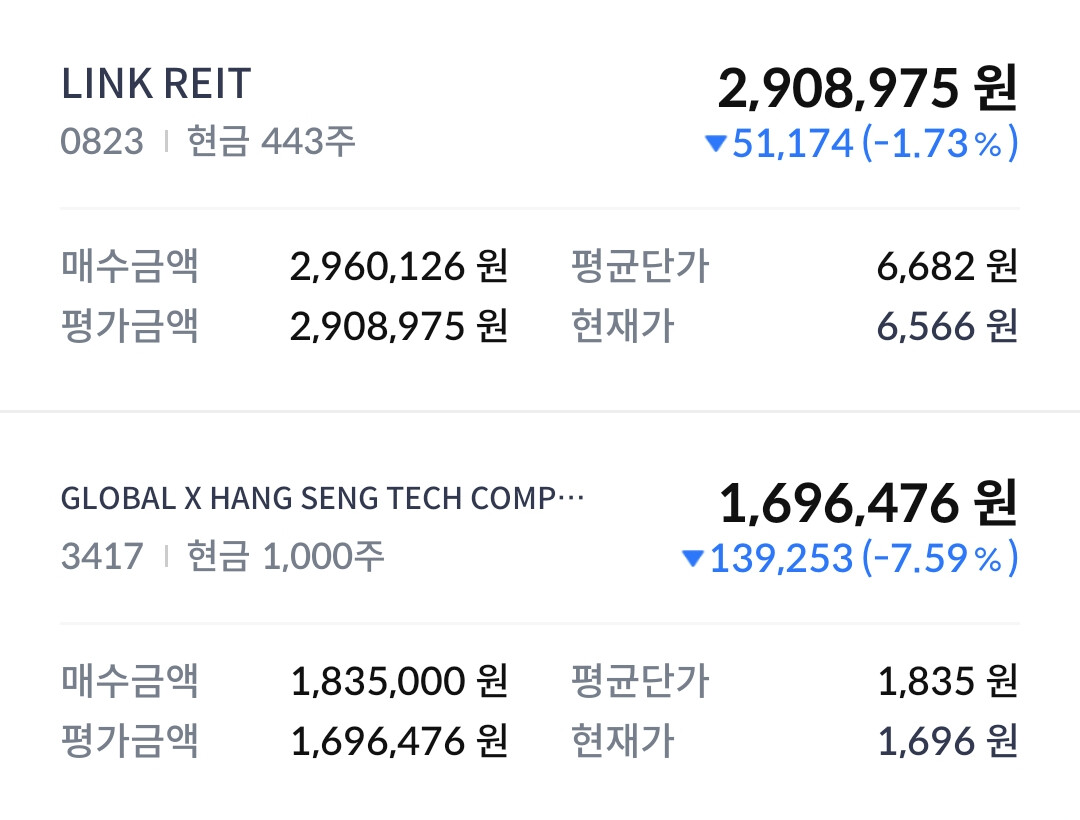This screenshot has width=1080, height=820.
Task: Tap LINK REIT purchase amount 2,960,126 원
Action: pos(399,267)
